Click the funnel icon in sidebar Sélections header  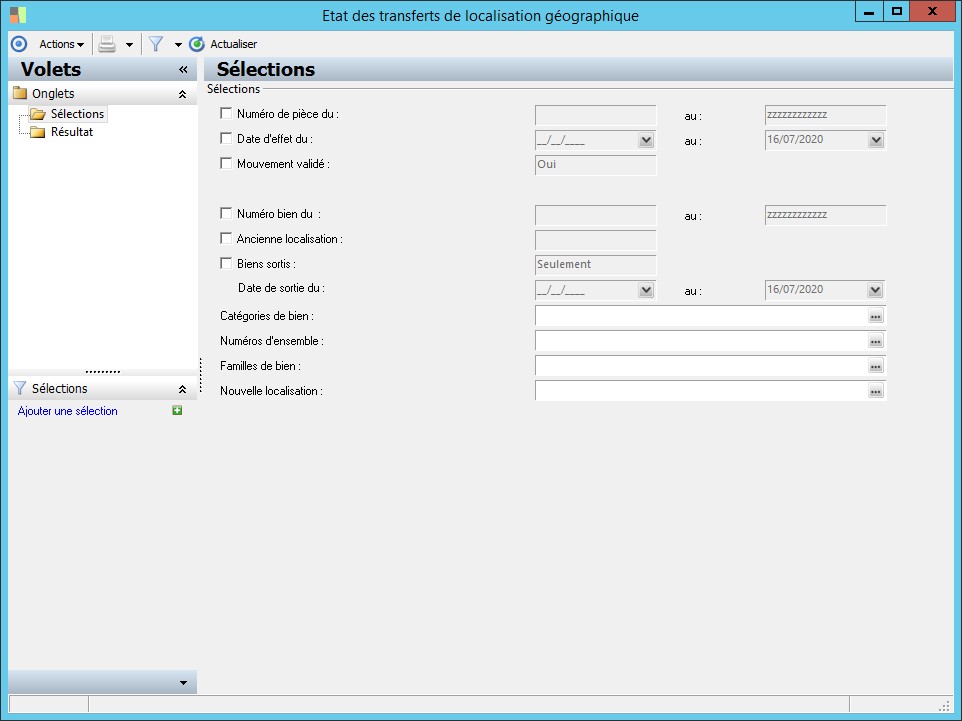pyautogui.click(x=20, y=388)
